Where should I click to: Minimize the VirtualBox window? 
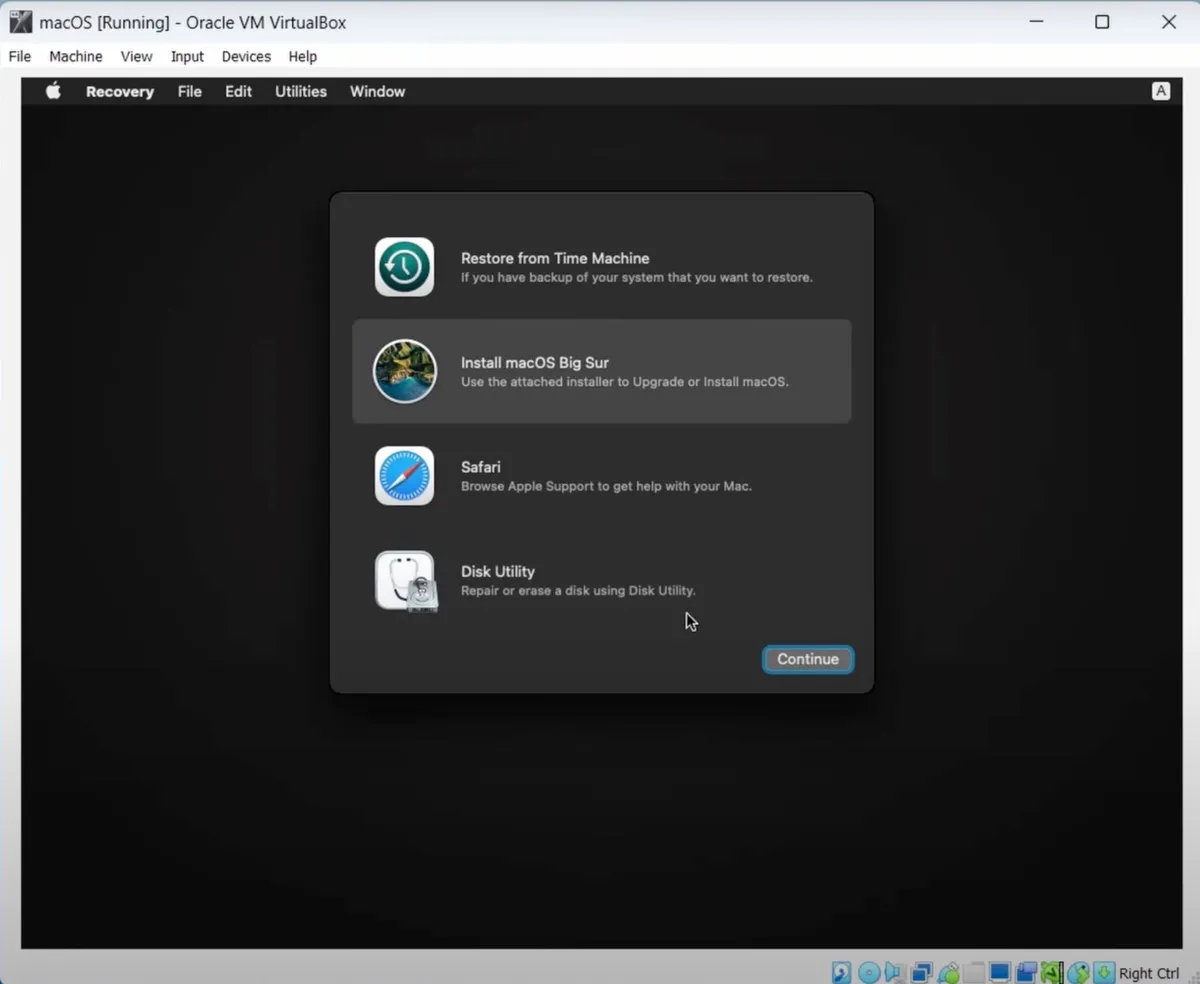(1035, 22)
